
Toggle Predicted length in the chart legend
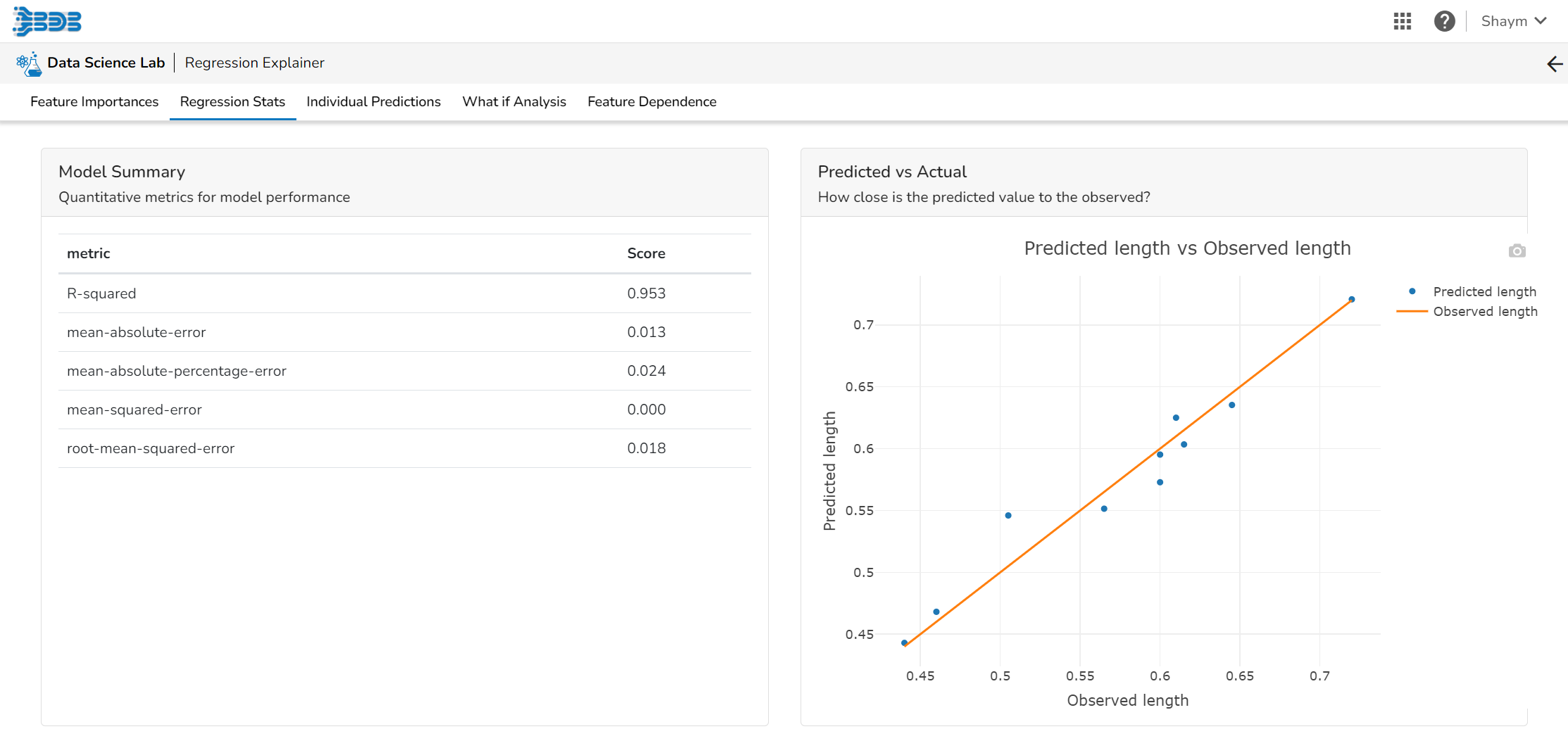(x=1484, y=291)
